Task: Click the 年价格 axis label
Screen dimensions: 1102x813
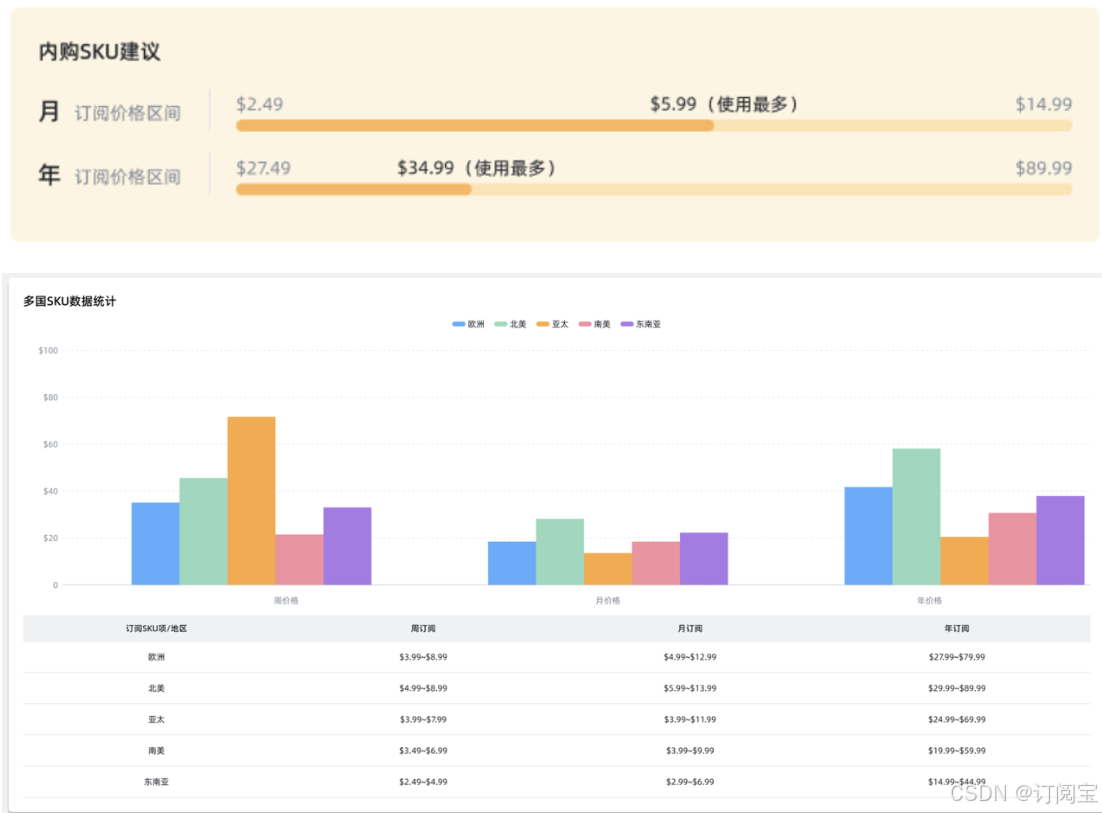Action: (x=929, y=600)
